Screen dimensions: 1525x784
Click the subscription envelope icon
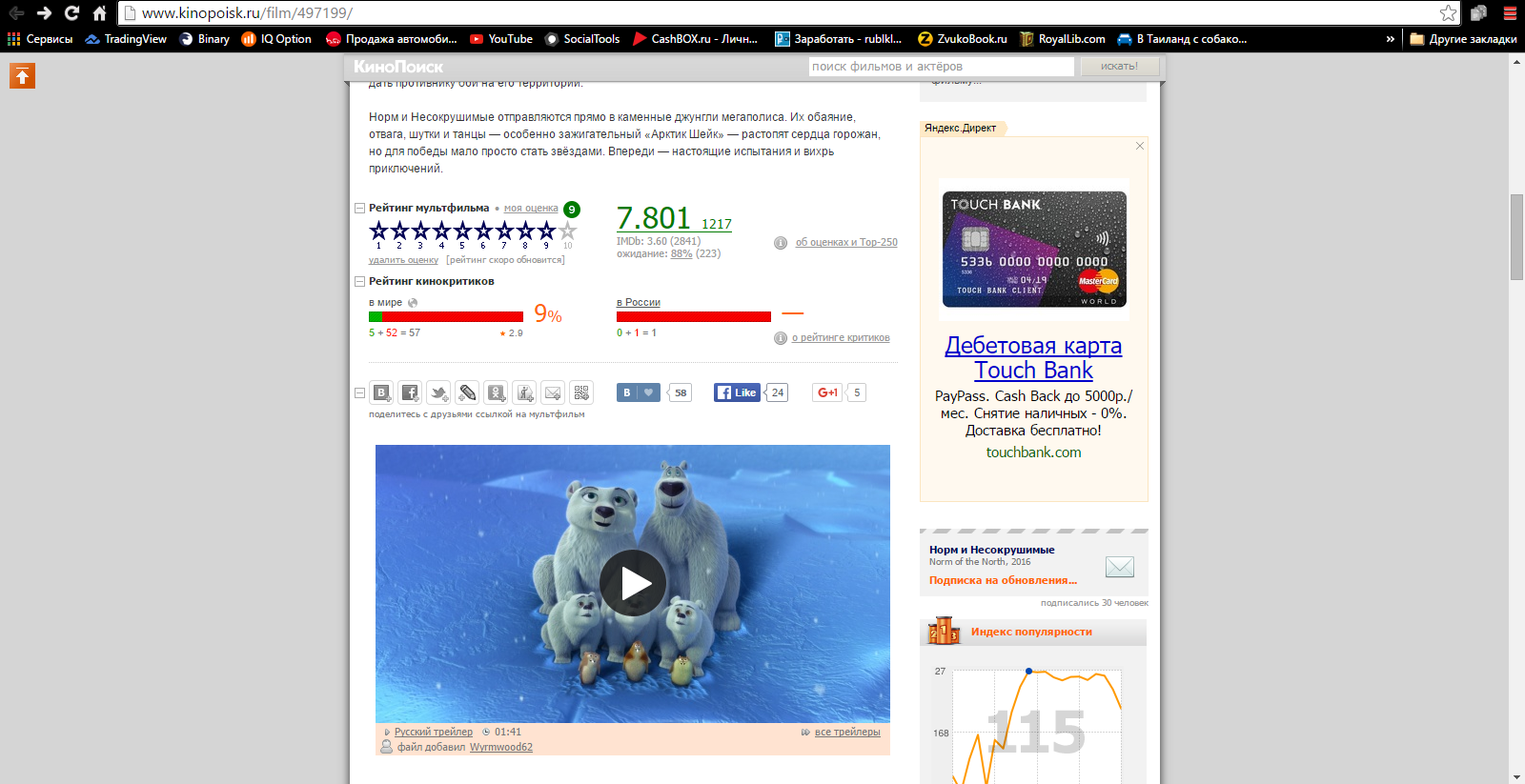click(1119, 567)
